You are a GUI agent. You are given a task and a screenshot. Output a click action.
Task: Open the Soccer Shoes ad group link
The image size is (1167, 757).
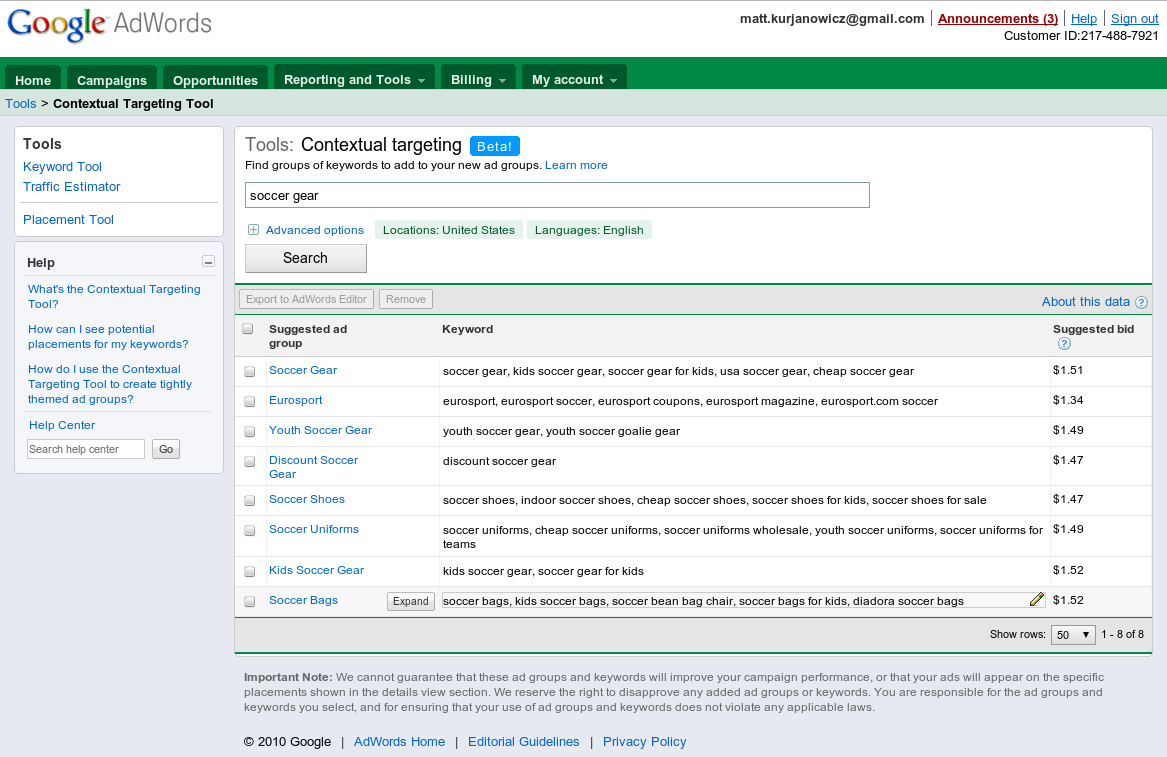(x=307, y=499)
